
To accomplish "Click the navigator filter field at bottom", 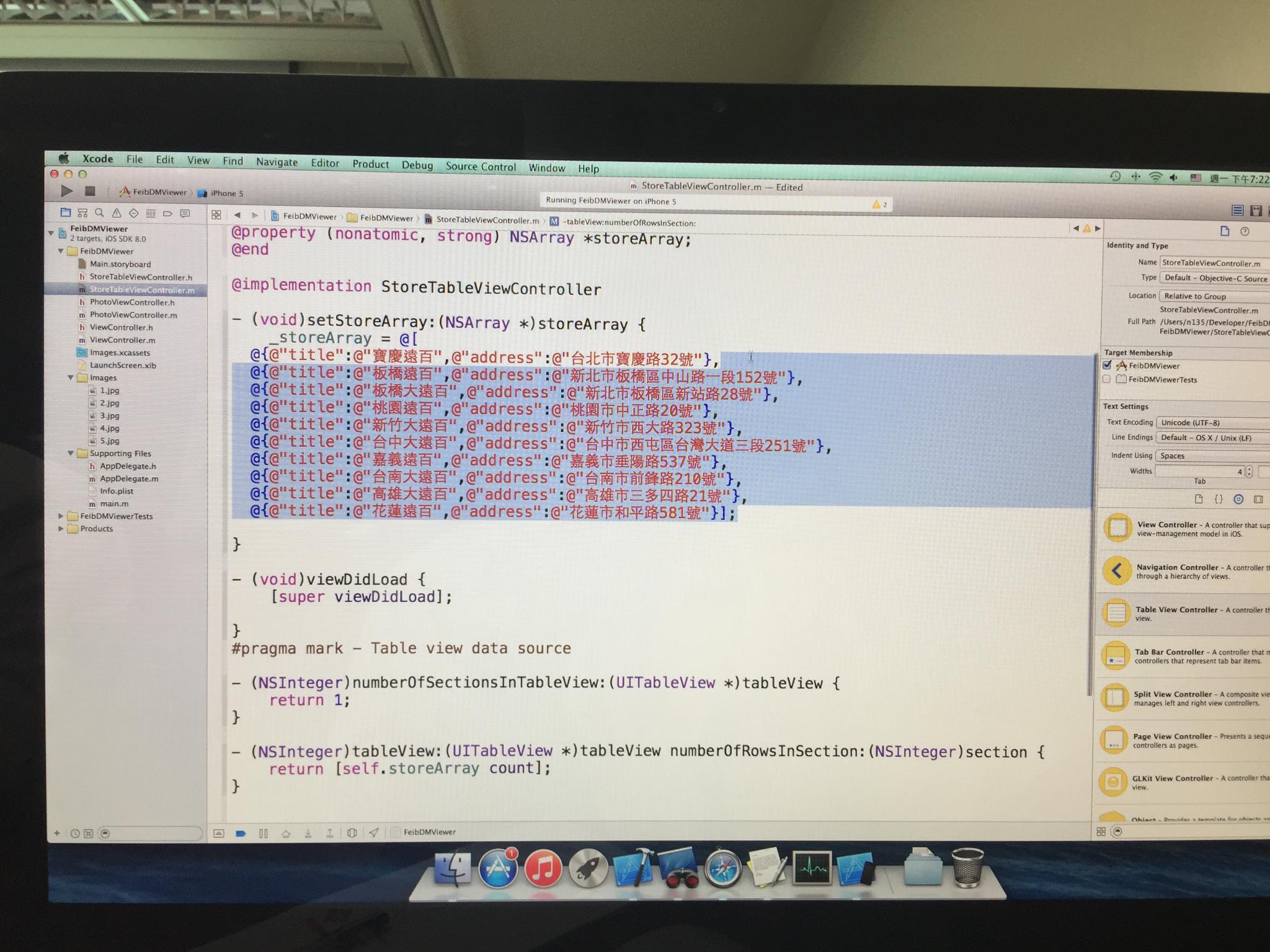I will click(x=149, y=834).
